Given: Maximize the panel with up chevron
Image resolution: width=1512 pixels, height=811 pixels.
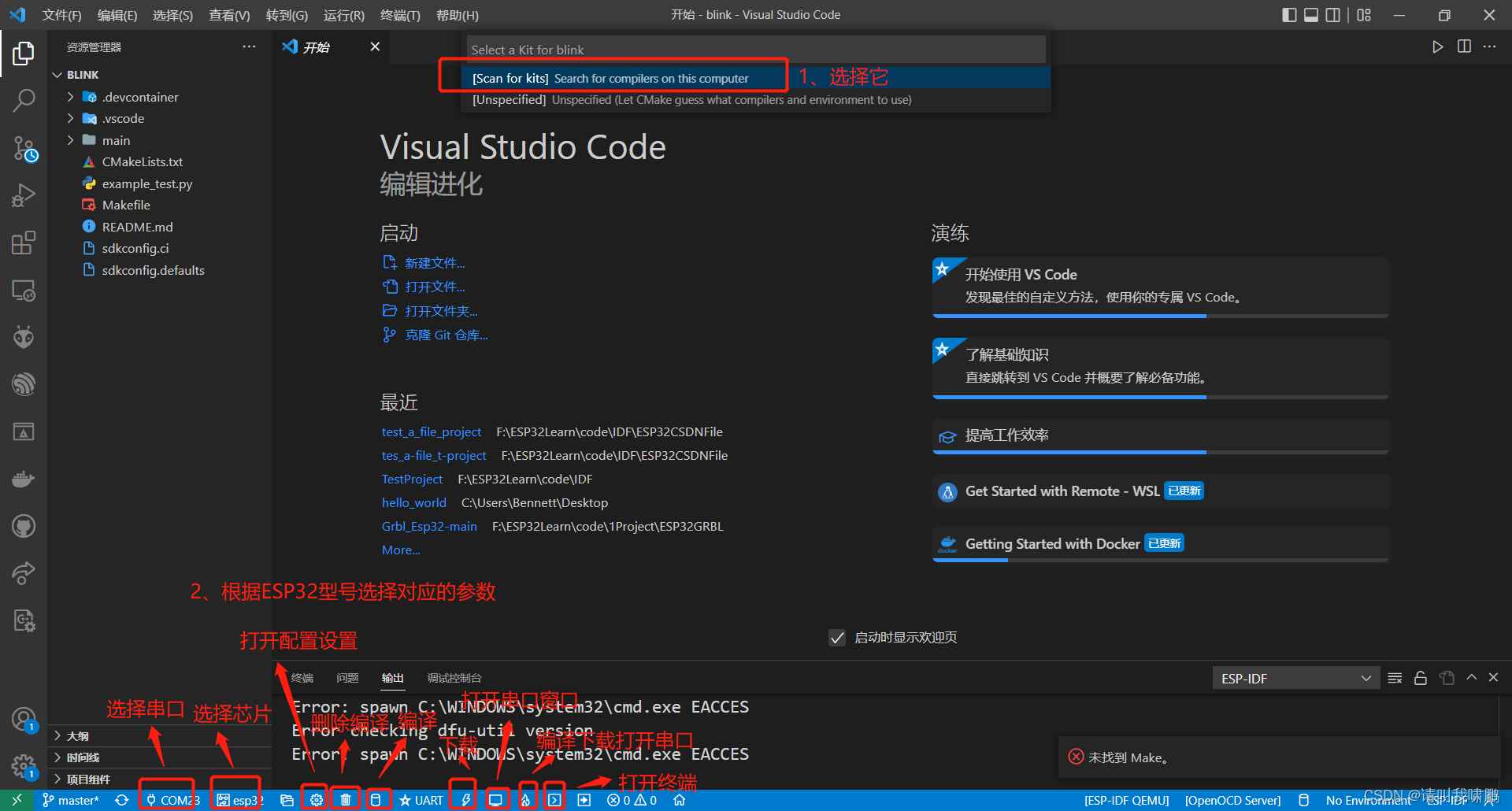Looking at the screenshot, I should click(x=1471, y=677).
